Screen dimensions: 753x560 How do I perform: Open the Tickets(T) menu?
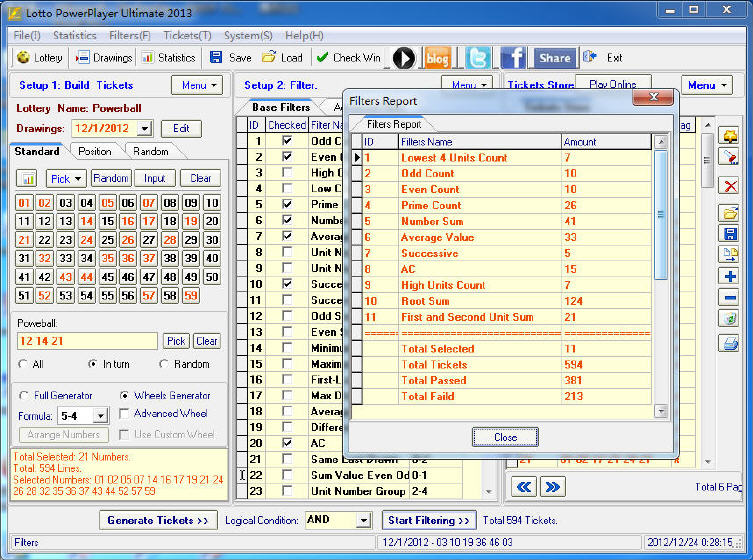point(187,36)
